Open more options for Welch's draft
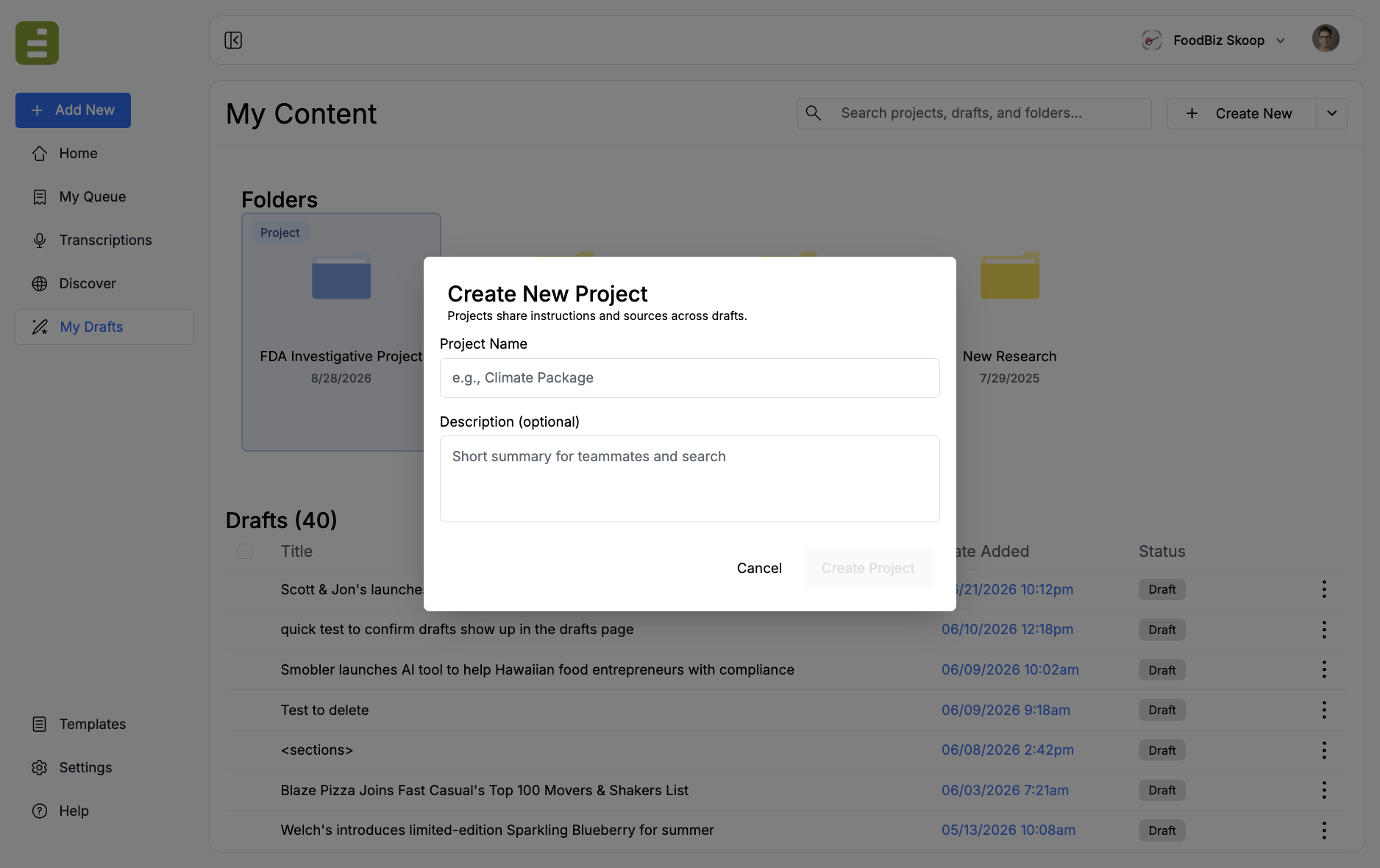The image size is (1380, 868). 1324,830
